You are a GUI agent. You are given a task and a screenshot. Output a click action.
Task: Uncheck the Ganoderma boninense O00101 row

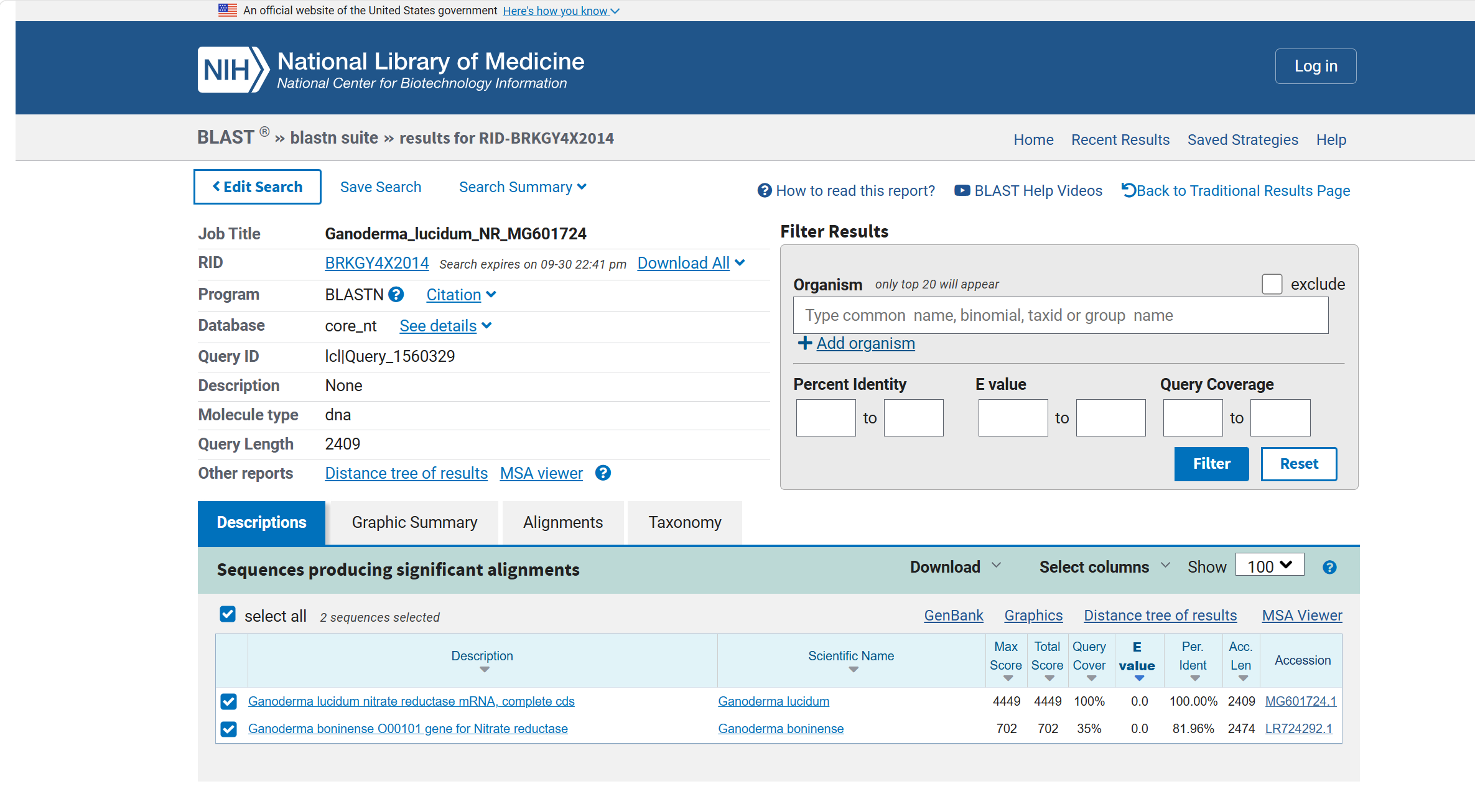(x=228, y=729)
